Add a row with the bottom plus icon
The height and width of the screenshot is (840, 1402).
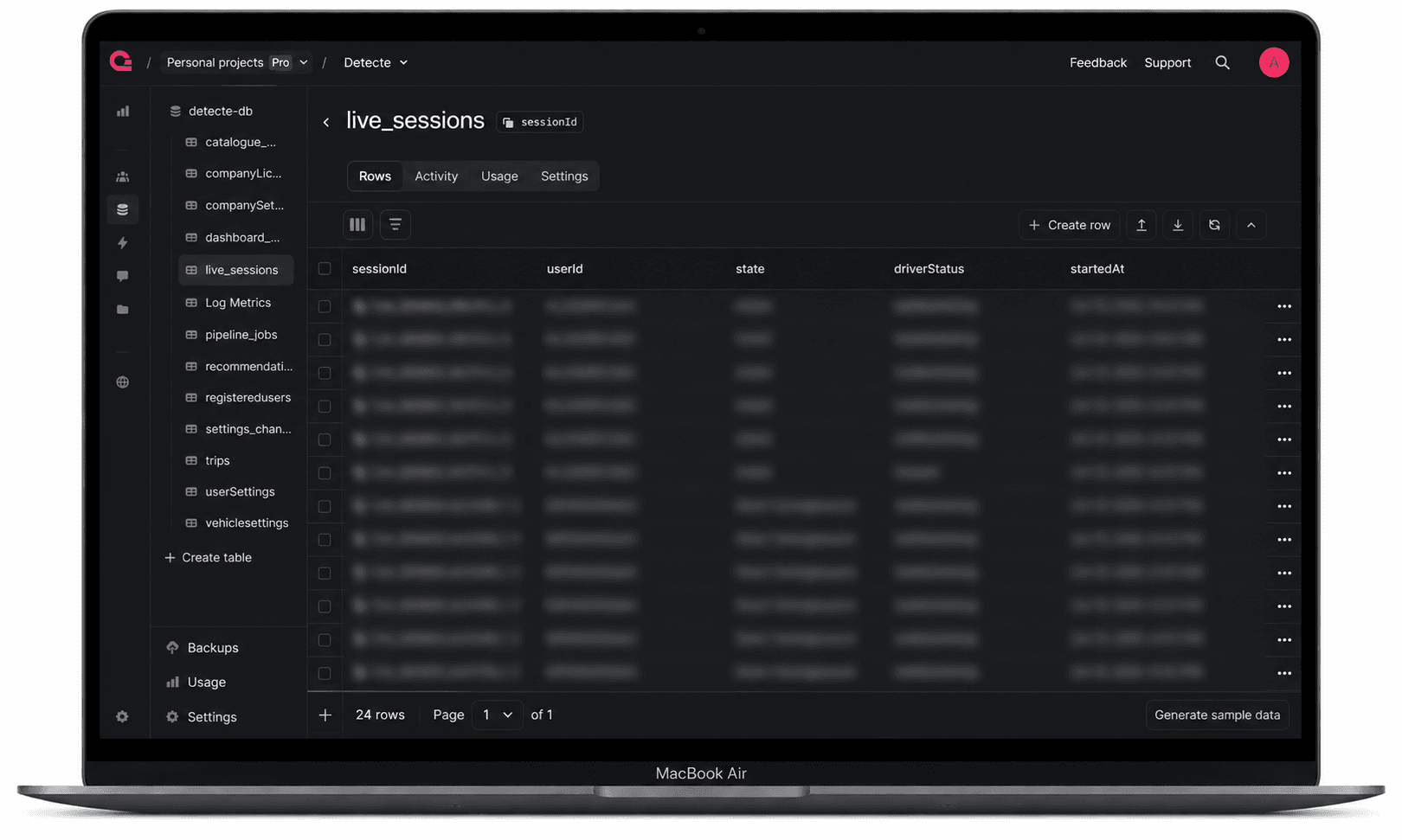pyautogui.click(x=325, y=715)
